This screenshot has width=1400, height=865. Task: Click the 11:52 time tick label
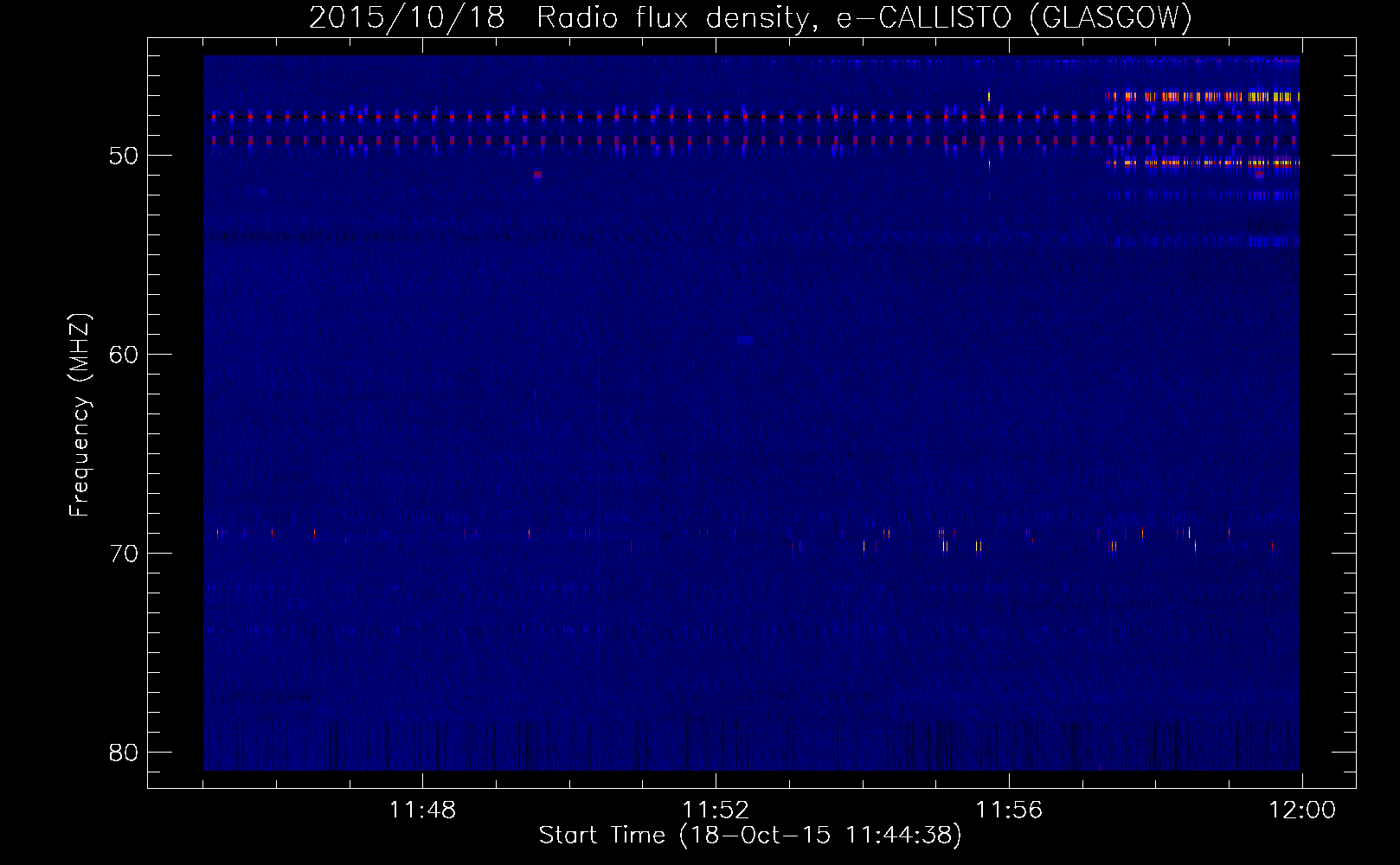tap(716, 811)
